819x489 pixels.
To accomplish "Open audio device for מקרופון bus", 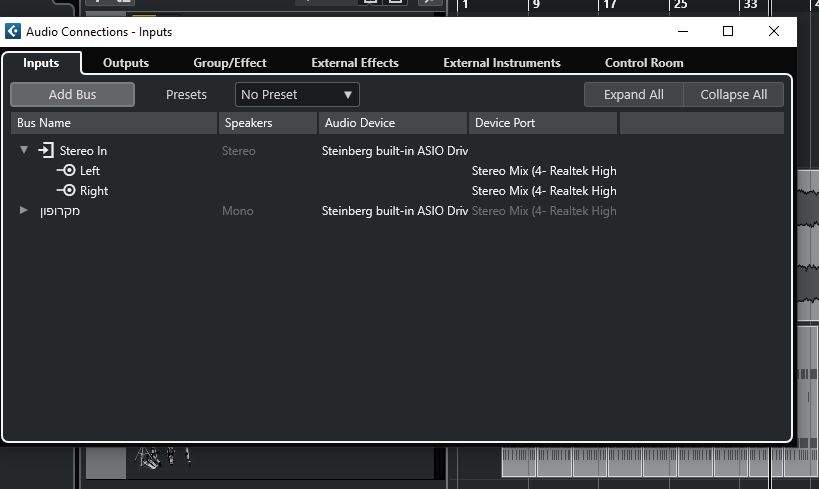I will coord(394,211).
